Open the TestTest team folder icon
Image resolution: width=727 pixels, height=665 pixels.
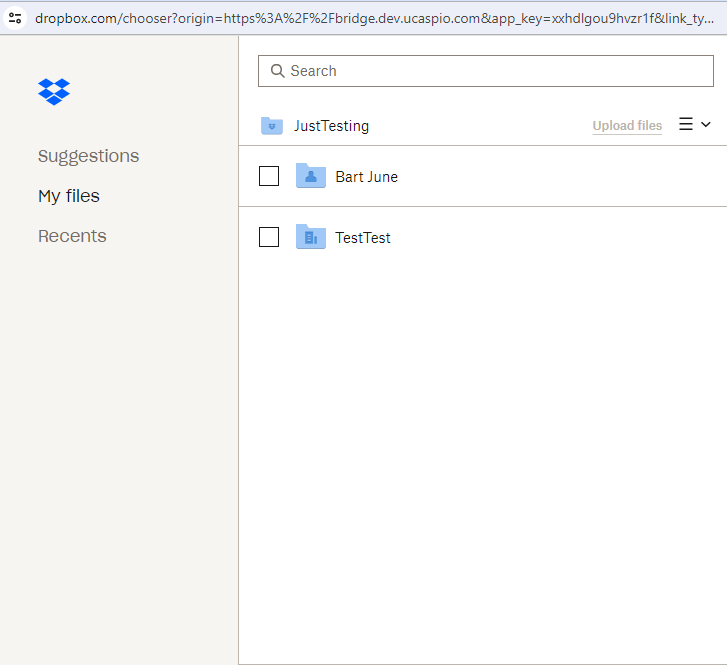point(311,237)
